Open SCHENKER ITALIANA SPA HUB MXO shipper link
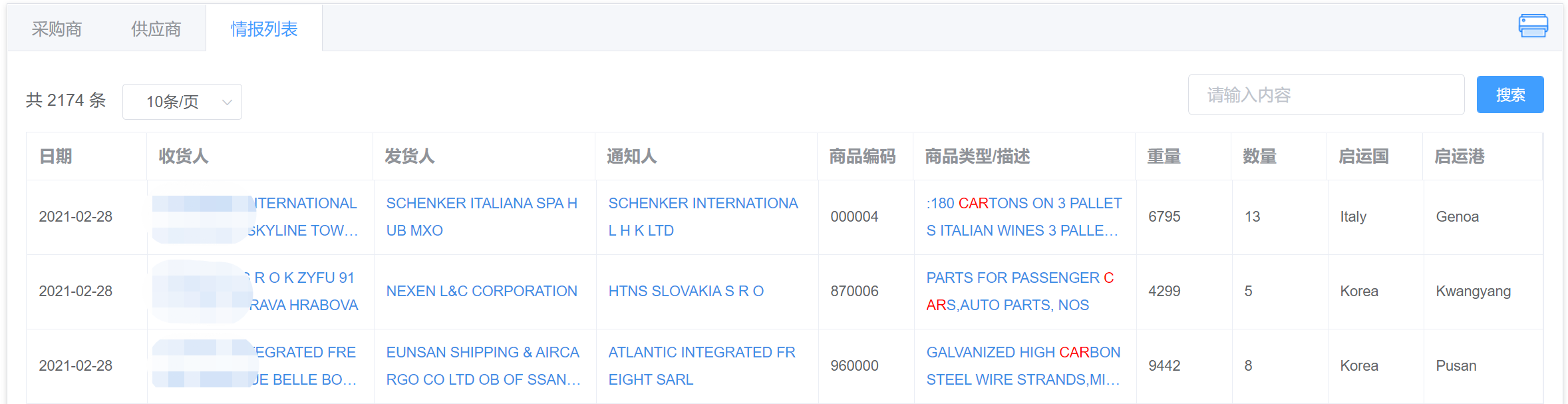Image resolution: width=1568 pixels, height=404 pixels. tap(482, 217)
